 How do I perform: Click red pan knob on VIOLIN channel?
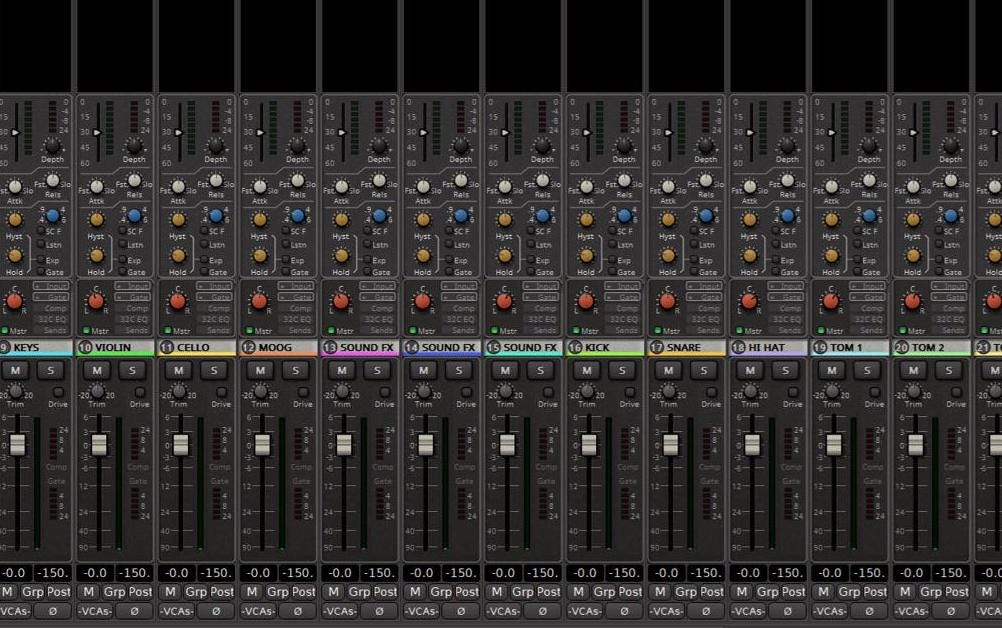coord(96,301)
